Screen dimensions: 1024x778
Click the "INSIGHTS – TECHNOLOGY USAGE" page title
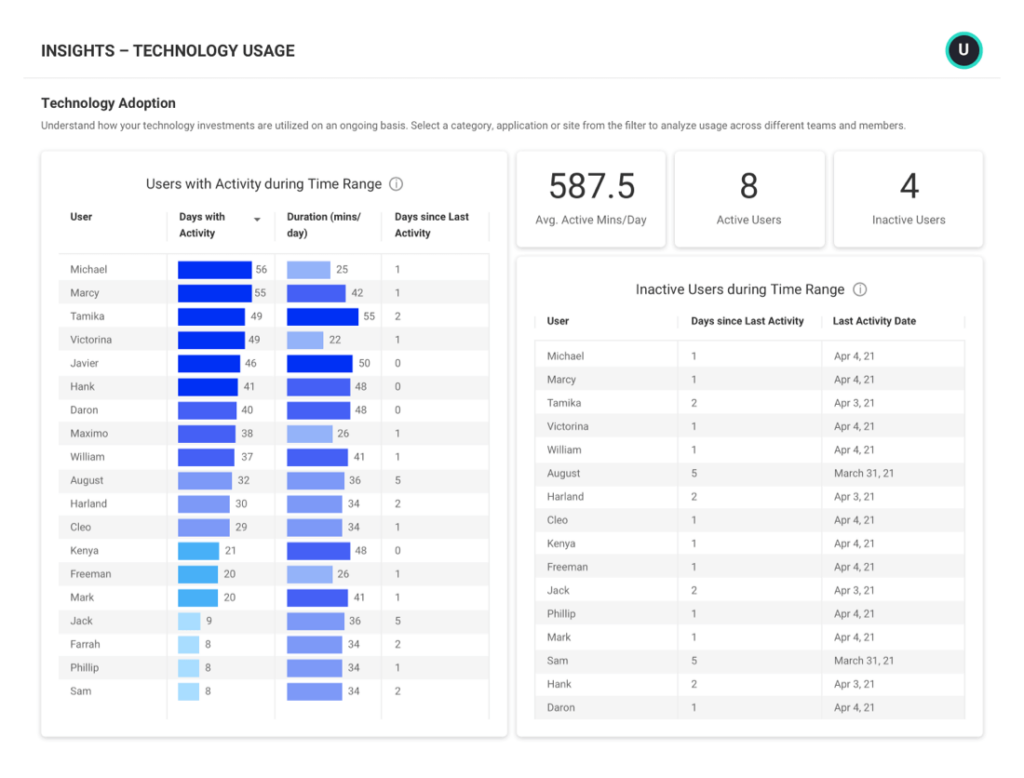[x=167, y=50]
